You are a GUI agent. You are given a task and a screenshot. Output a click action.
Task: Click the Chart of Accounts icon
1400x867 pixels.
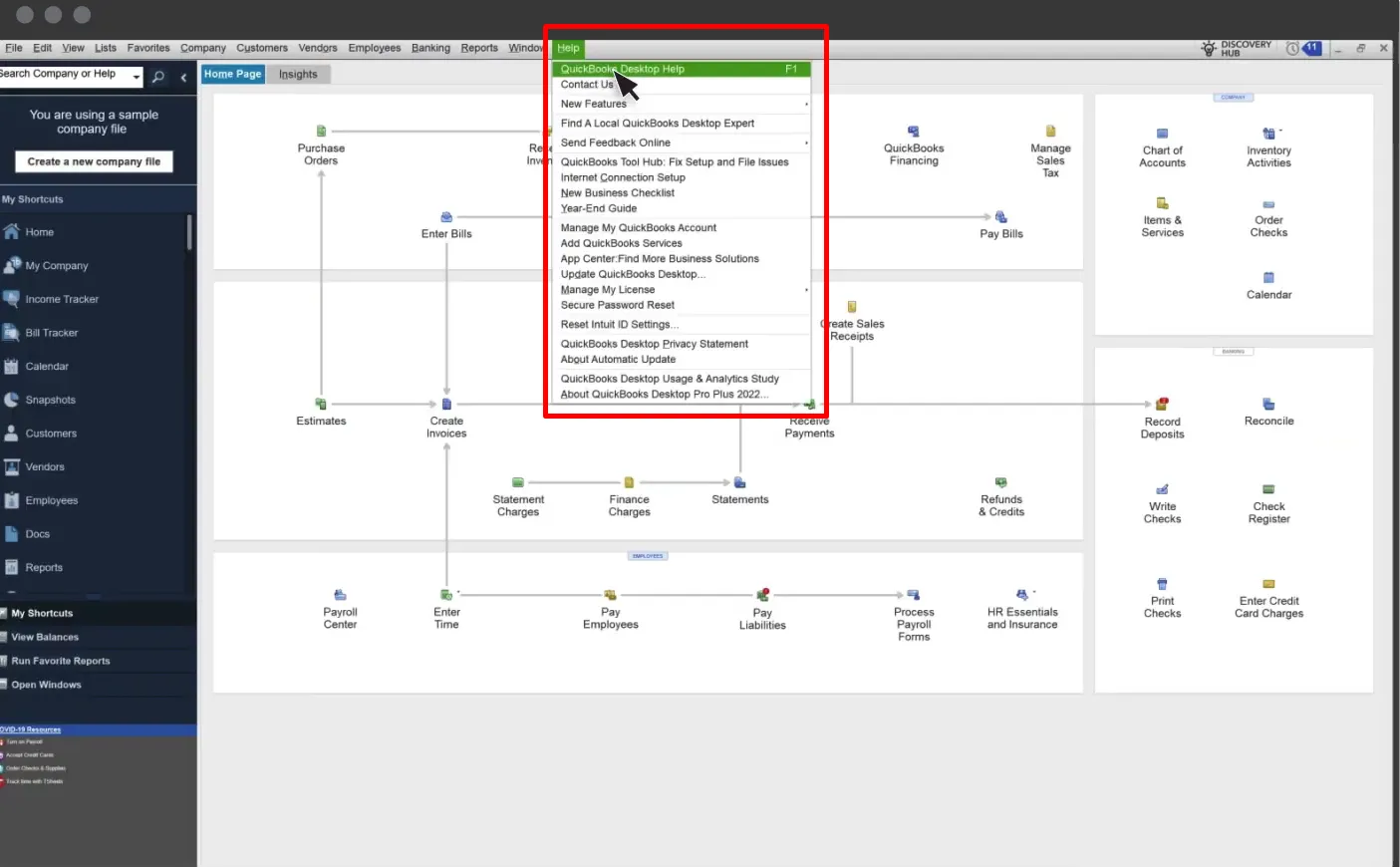(1162, 134)
